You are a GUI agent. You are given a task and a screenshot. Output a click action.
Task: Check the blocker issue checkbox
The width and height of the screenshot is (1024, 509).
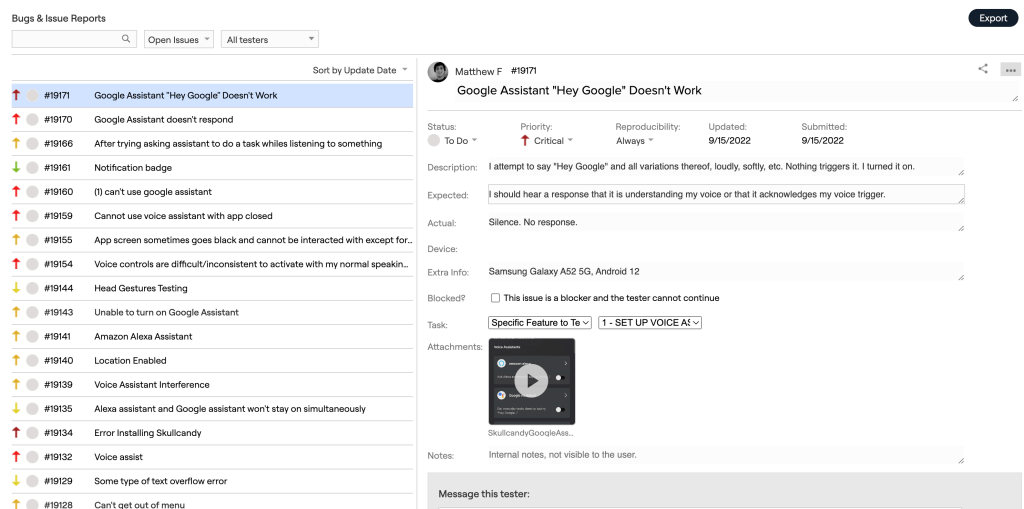click(x=495, y=298)
